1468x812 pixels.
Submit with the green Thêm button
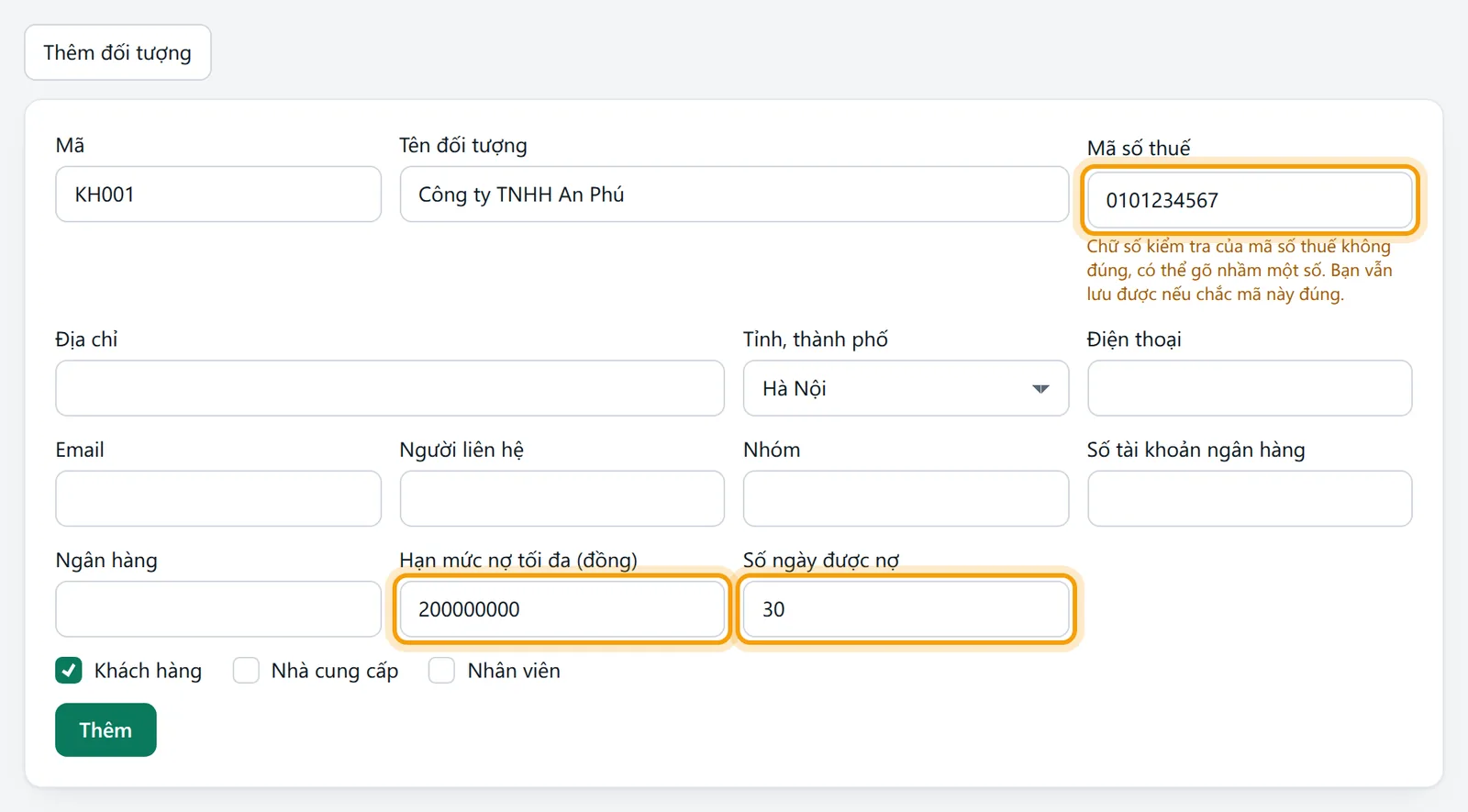coord(106,729)
